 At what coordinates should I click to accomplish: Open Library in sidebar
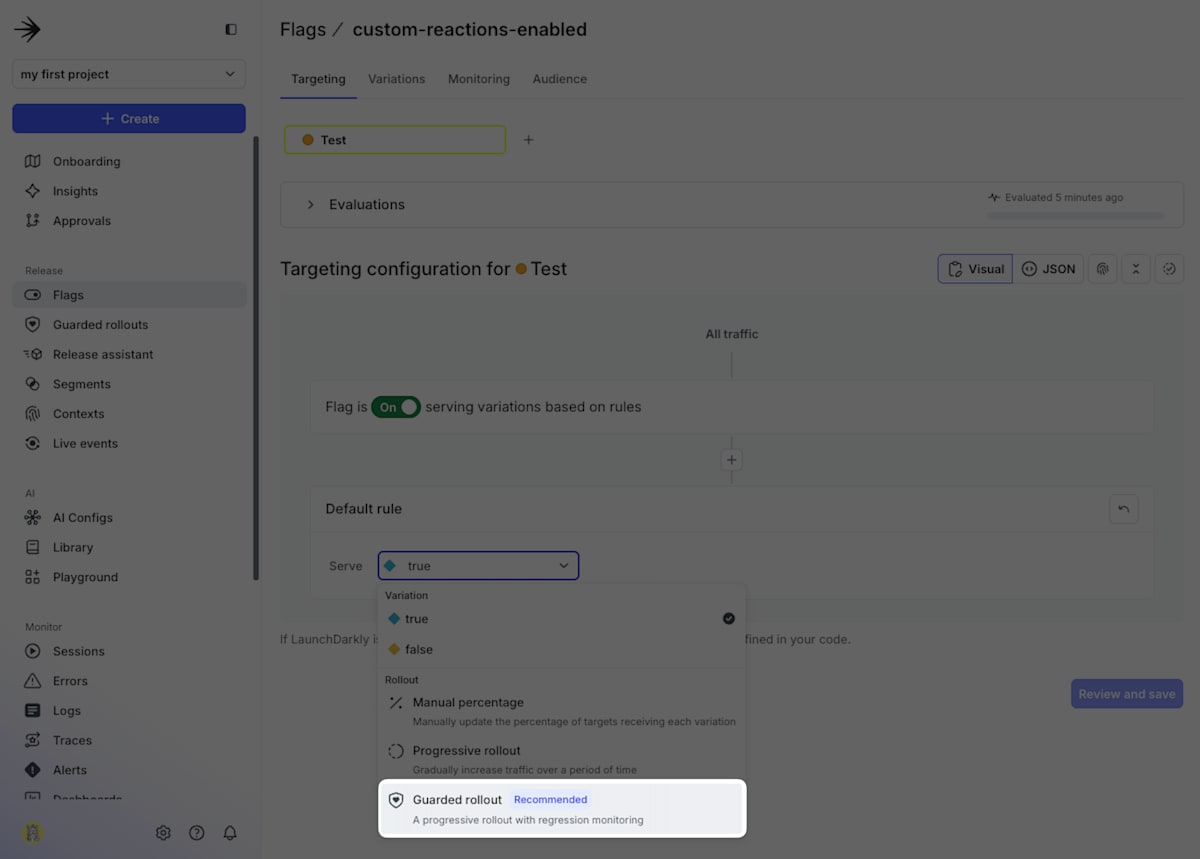(x=129, y=547)
